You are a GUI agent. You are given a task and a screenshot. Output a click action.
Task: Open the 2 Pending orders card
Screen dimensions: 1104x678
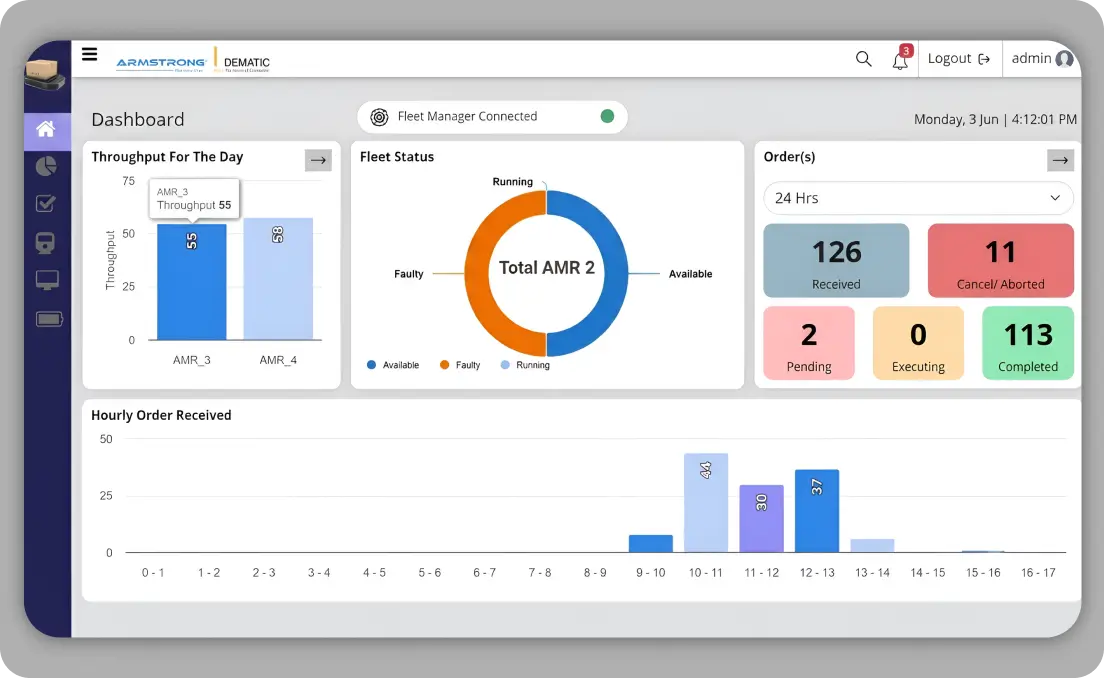tap(809, 343)
